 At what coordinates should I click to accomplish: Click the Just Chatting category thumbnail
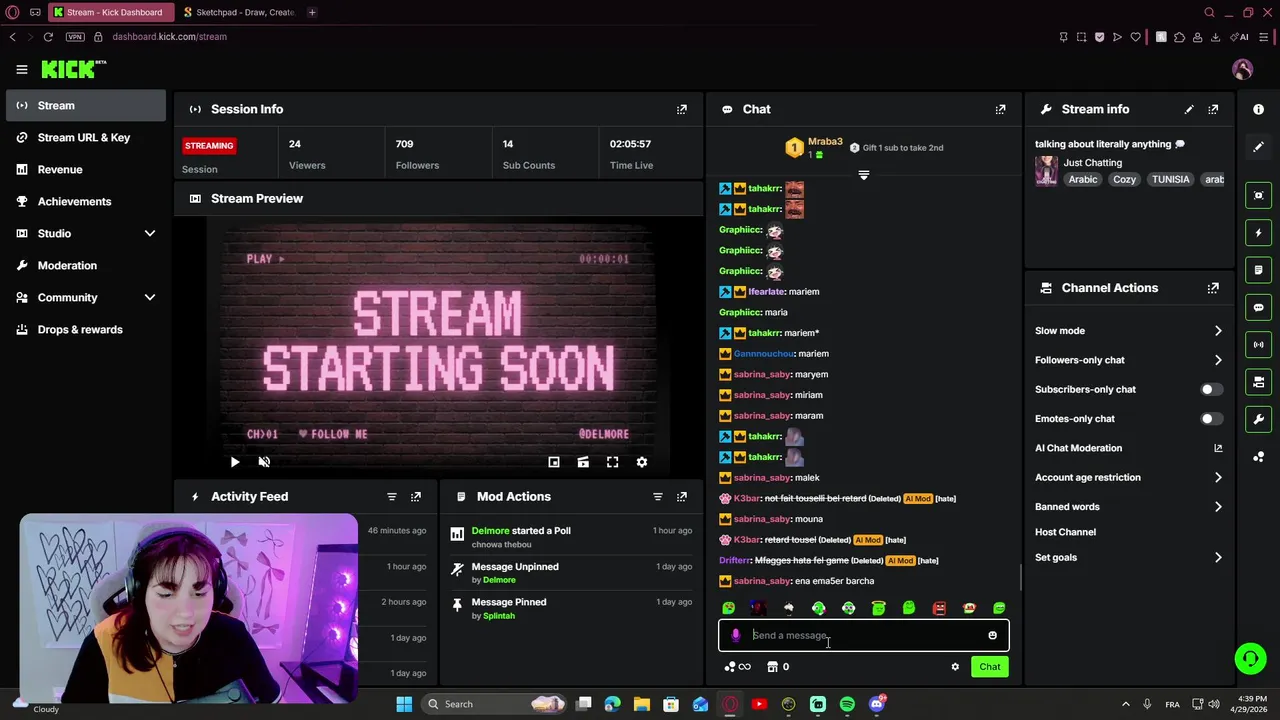pyautogui.click(x=1046, y=171)
